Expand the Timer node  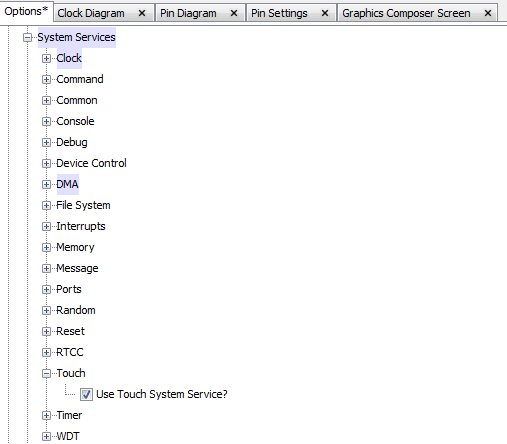tap(46, 416)
